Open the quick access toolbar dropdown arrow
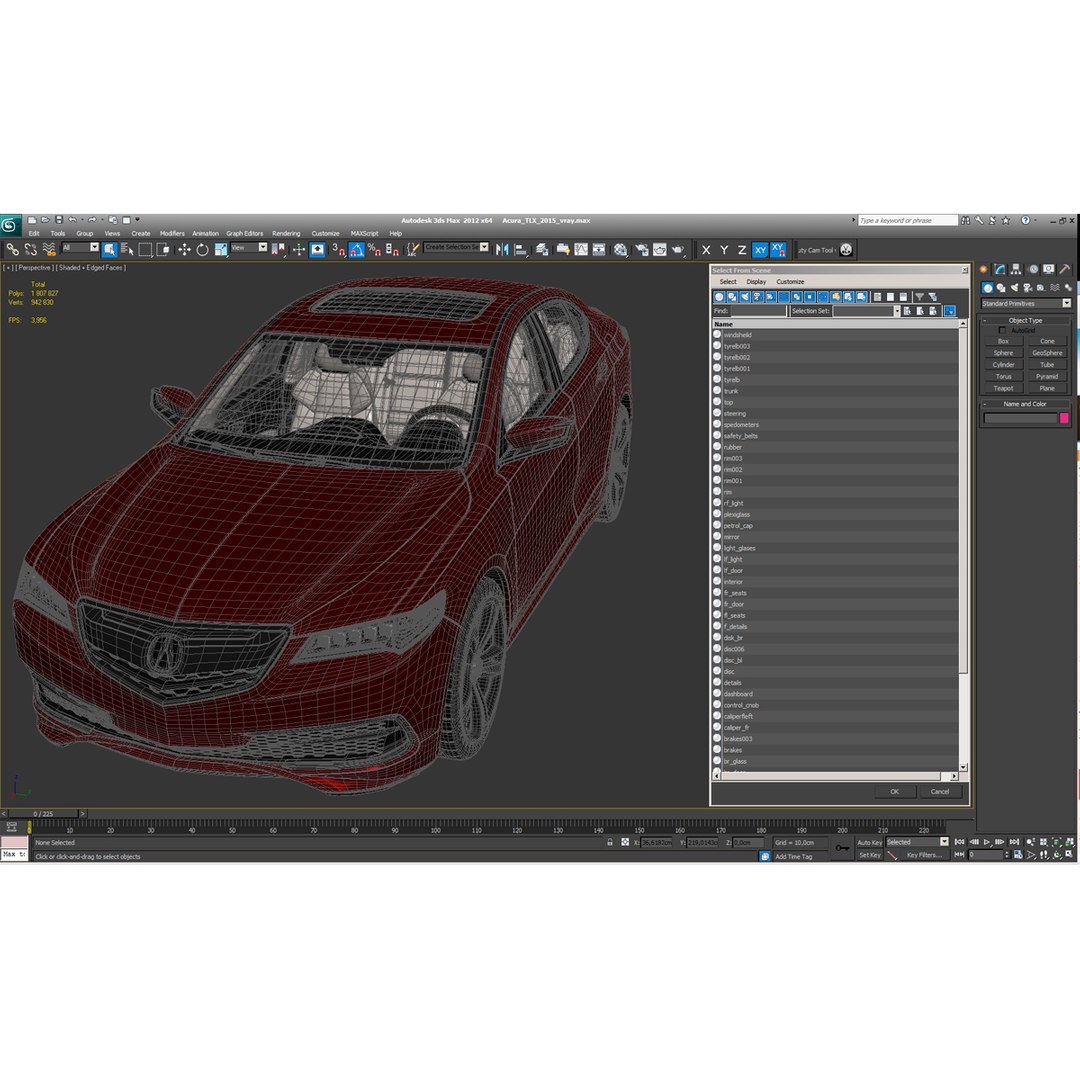The image size is (1080, 1080). point(138,220)
